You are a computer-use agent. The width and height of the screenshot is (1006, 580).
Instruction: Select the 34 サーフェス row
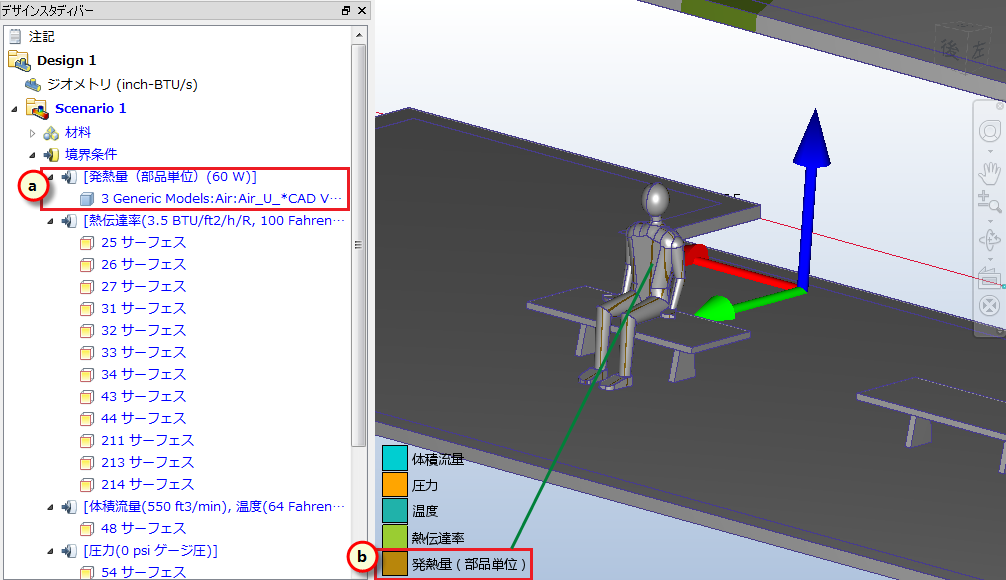pos(133,374)
